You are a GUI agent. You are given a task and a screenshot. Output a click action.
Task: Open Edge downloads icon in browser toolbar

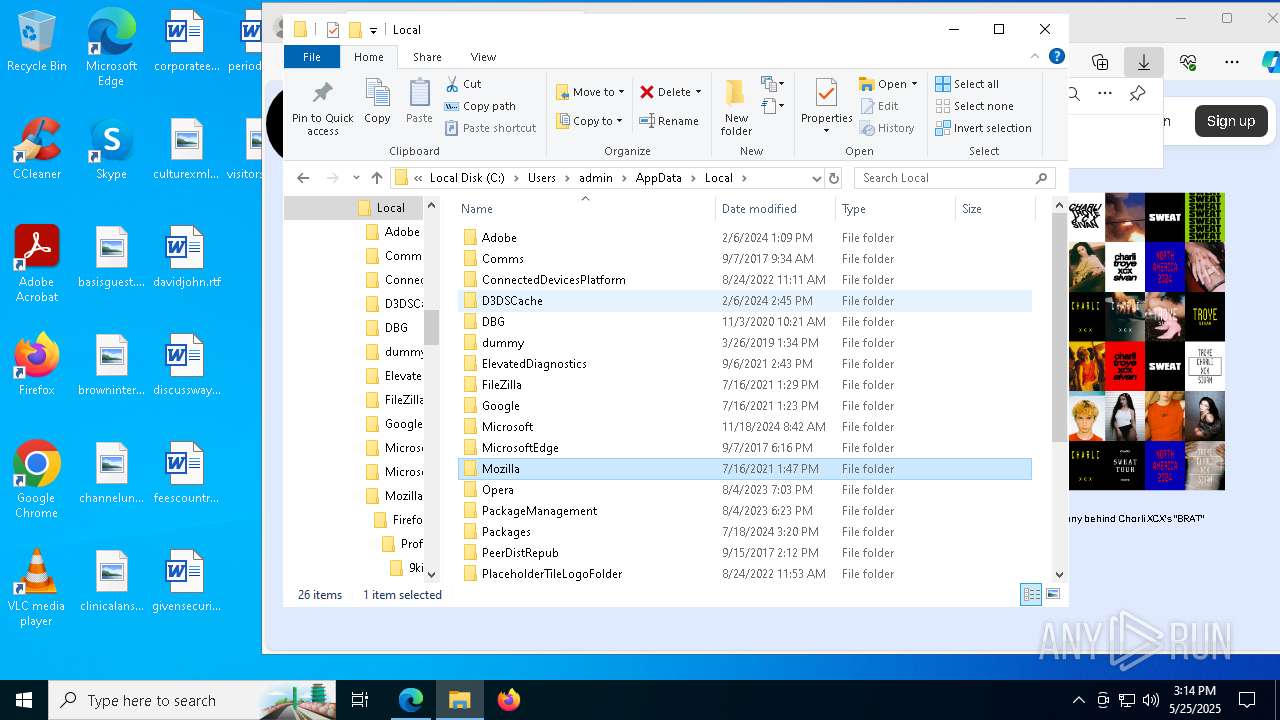pyautogui.click(x=1144, y=62)
